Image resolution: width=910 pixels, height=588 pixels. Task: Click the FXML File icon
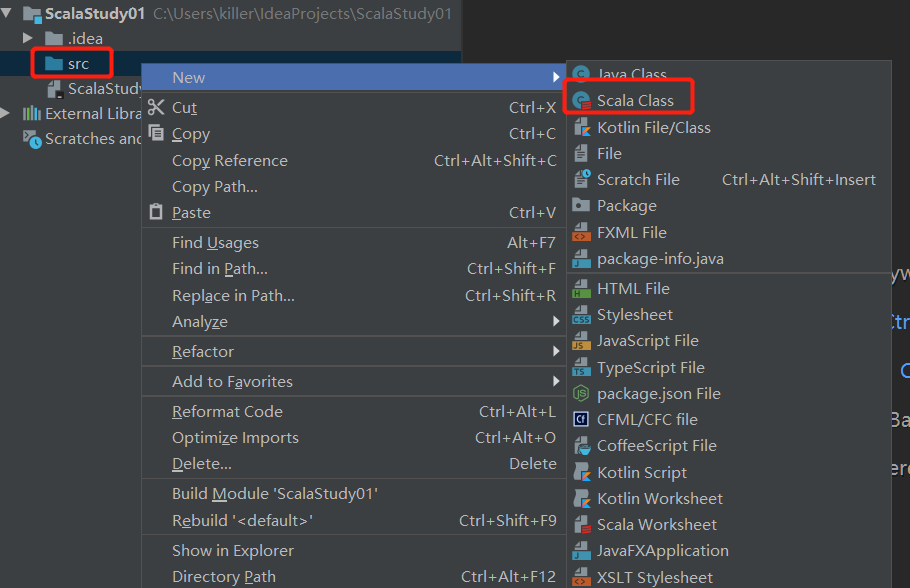581,232
